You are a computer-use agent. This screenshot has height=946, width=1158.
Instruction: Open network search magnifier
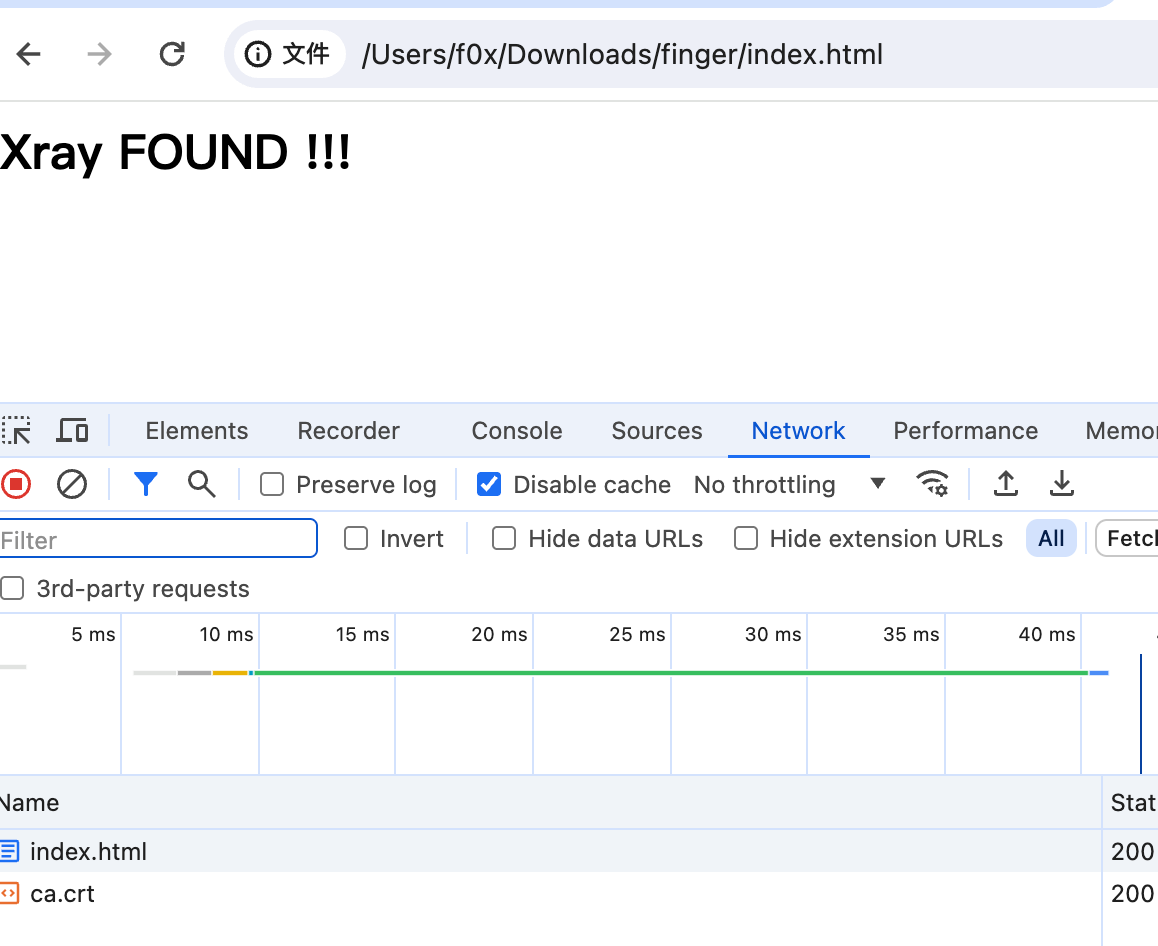pyautogui.click(x=201, y=485)
